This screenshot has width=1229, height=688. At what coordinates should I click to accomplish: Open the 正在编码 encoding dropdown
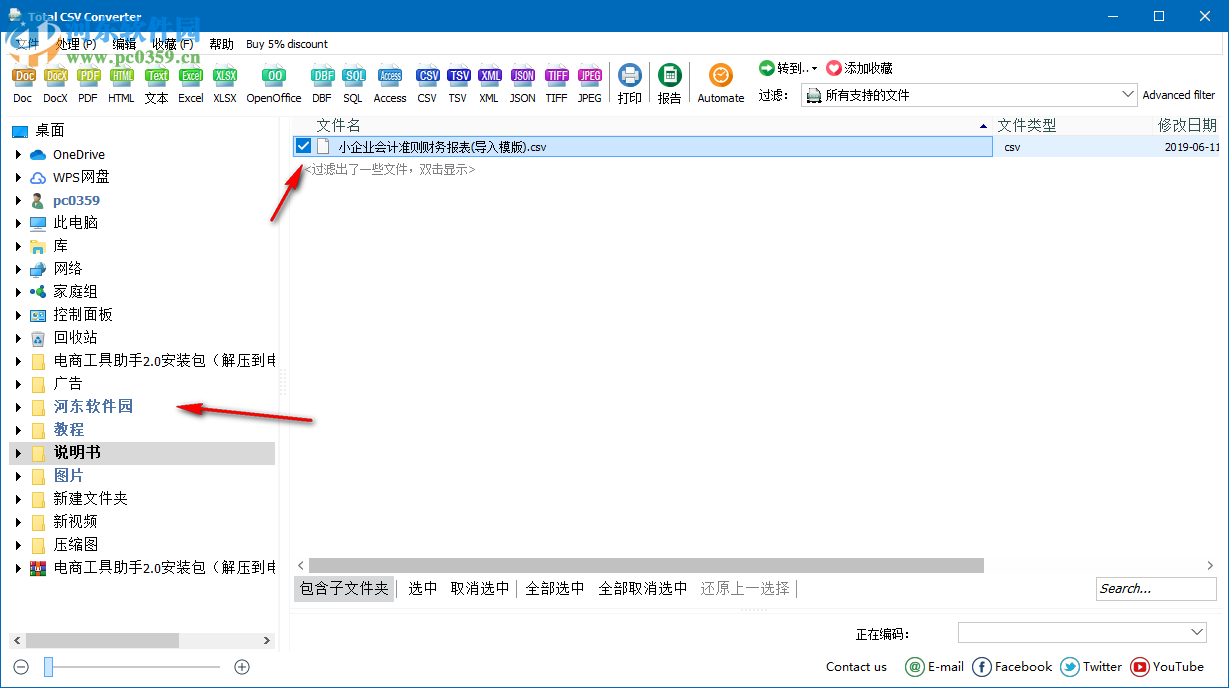[x=1195, y=631]
